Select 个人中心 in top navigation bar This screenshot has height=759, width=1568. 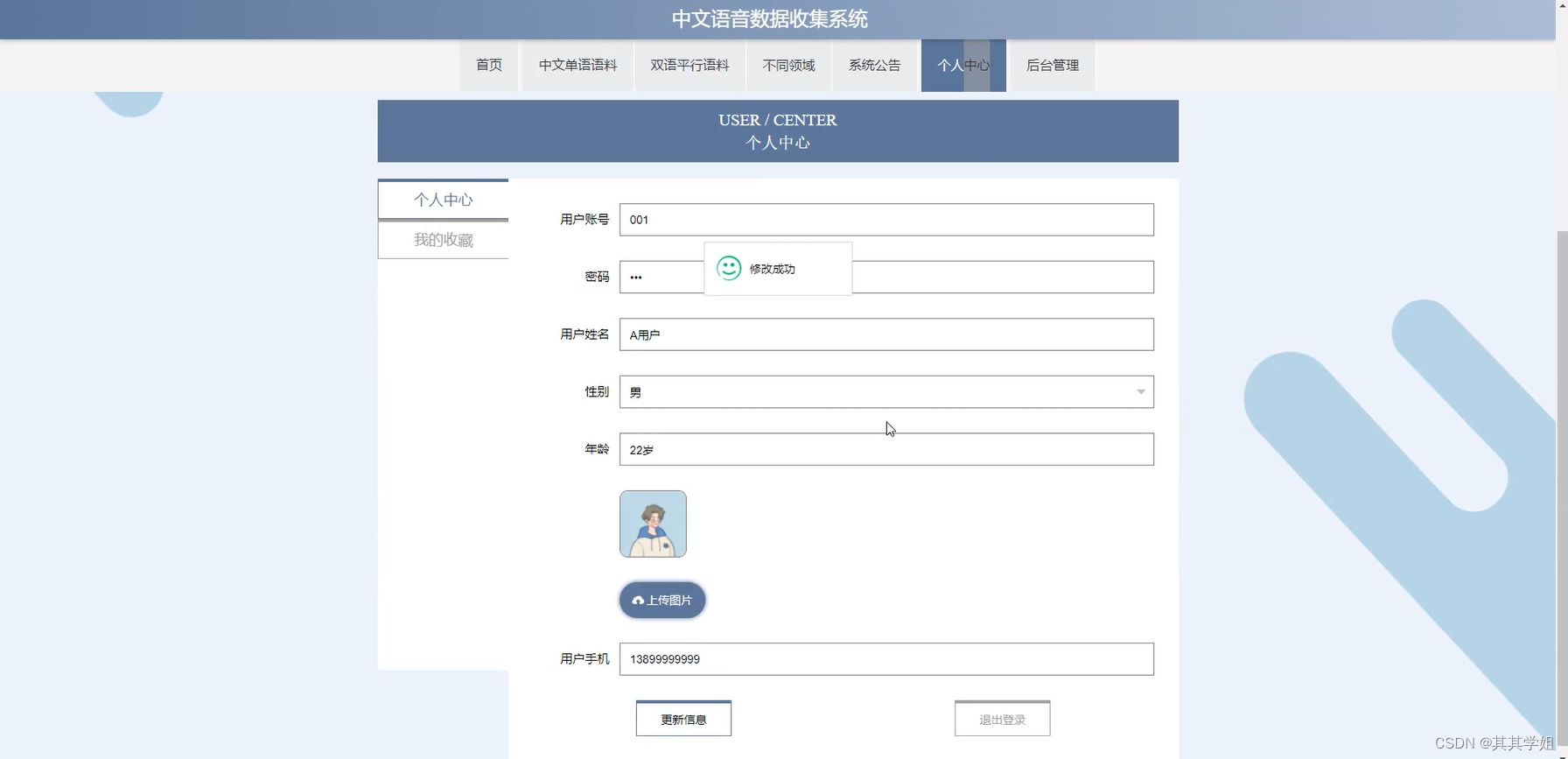pos(963,66)
